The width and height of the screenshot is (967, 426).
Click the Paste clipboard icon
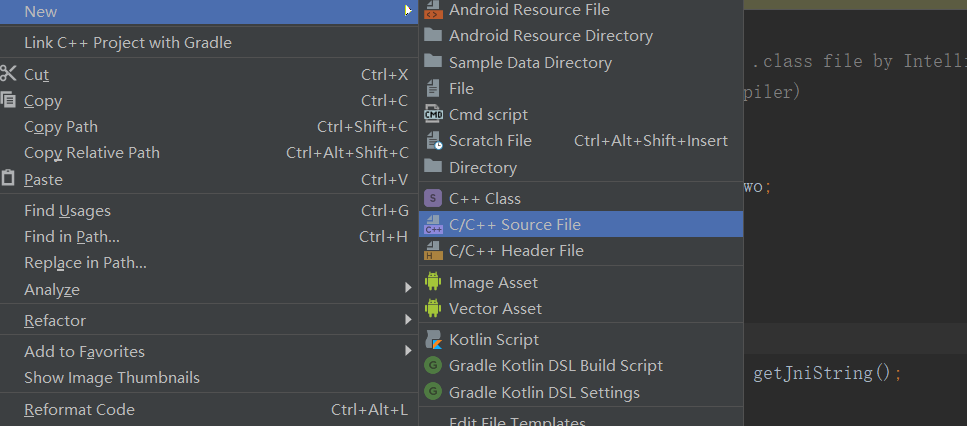click(x=7, y=179)
